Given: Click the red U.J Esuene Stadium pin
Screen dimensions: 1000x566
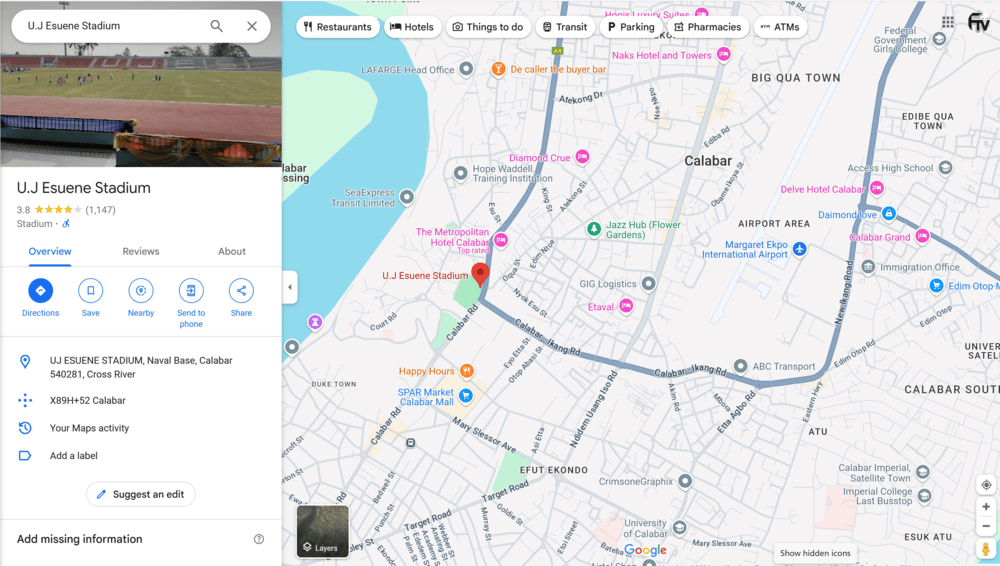Looking at the screenshot, I should [480, 274].
